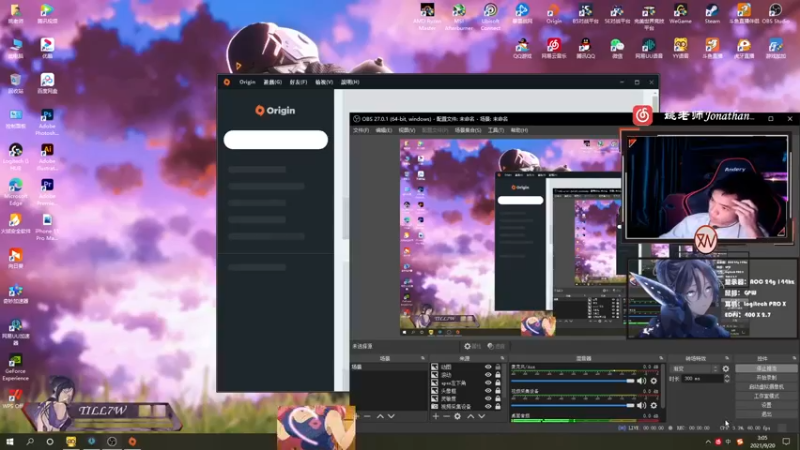The image size is (800, 450).
Task: Open Origin desktop shortcut icon
Action: [x=554, y=14]
